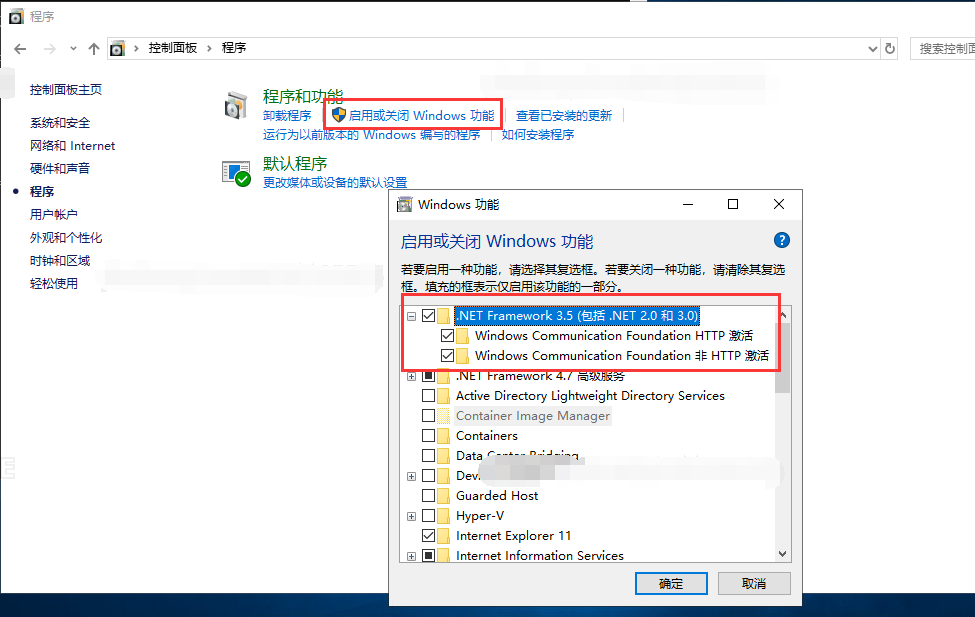Click the 搜索控制面板 search field
The height and width of the screenshot is (617, 975).
pos(943,49)
